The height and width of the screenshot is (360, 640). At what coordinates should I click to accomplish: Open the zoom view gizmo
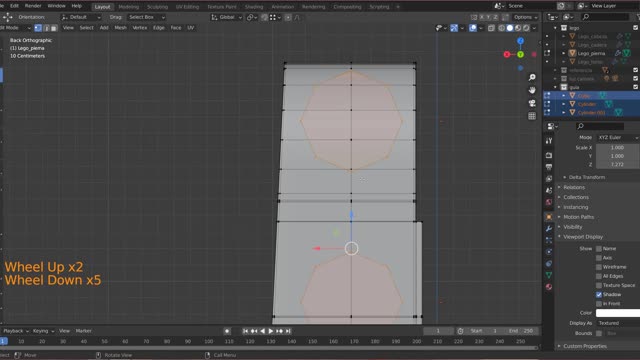pyautogui.click(x=532, y=77)
